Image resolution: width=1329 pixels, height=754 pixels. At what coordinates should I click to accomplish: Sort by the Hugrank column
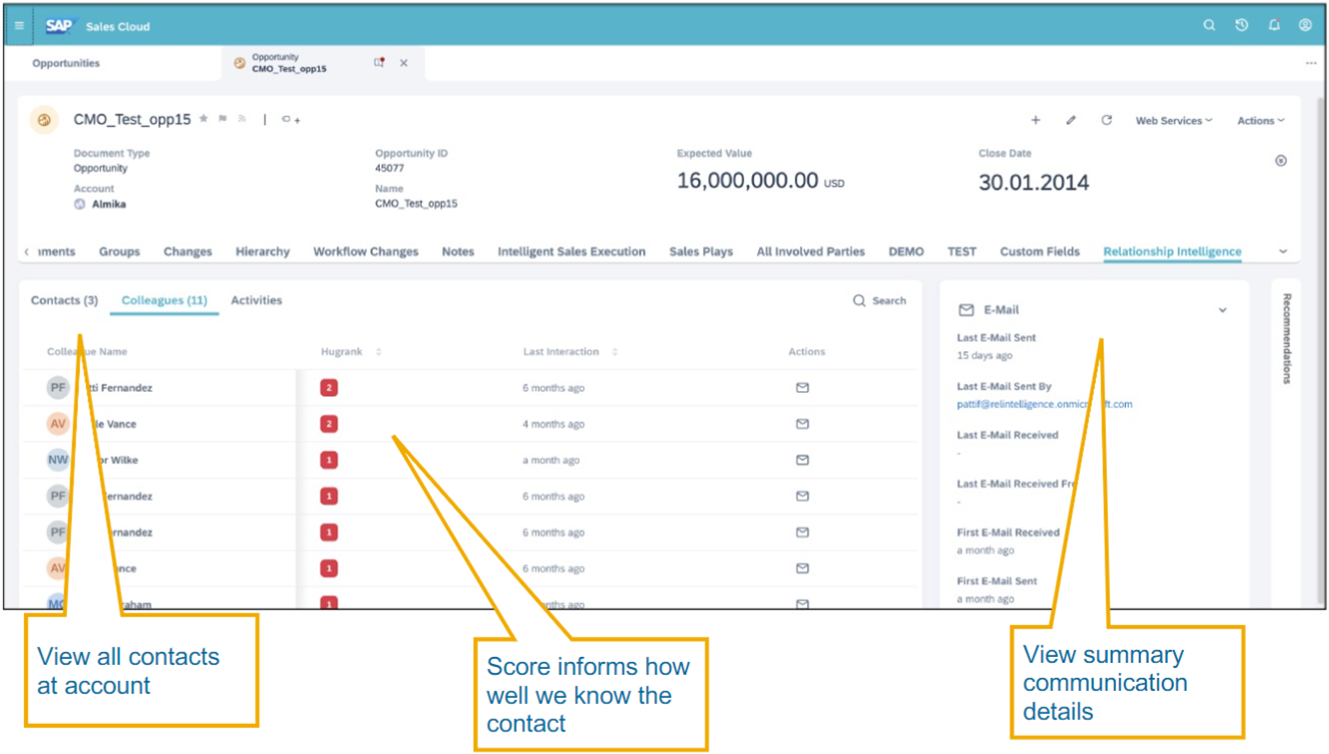pos(351,352)
